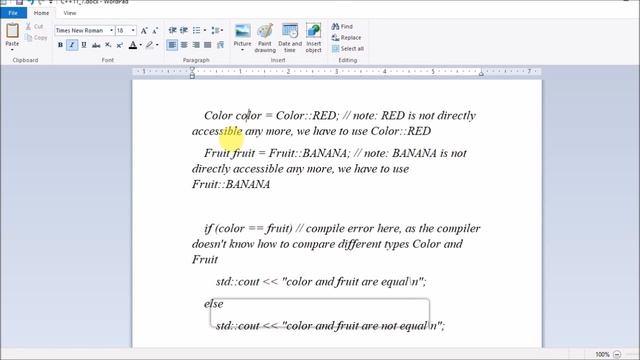The image size is (640, 360).
Task: Apply the text highlight color marker
Action: pyautogui.click(x=149, y=45)
